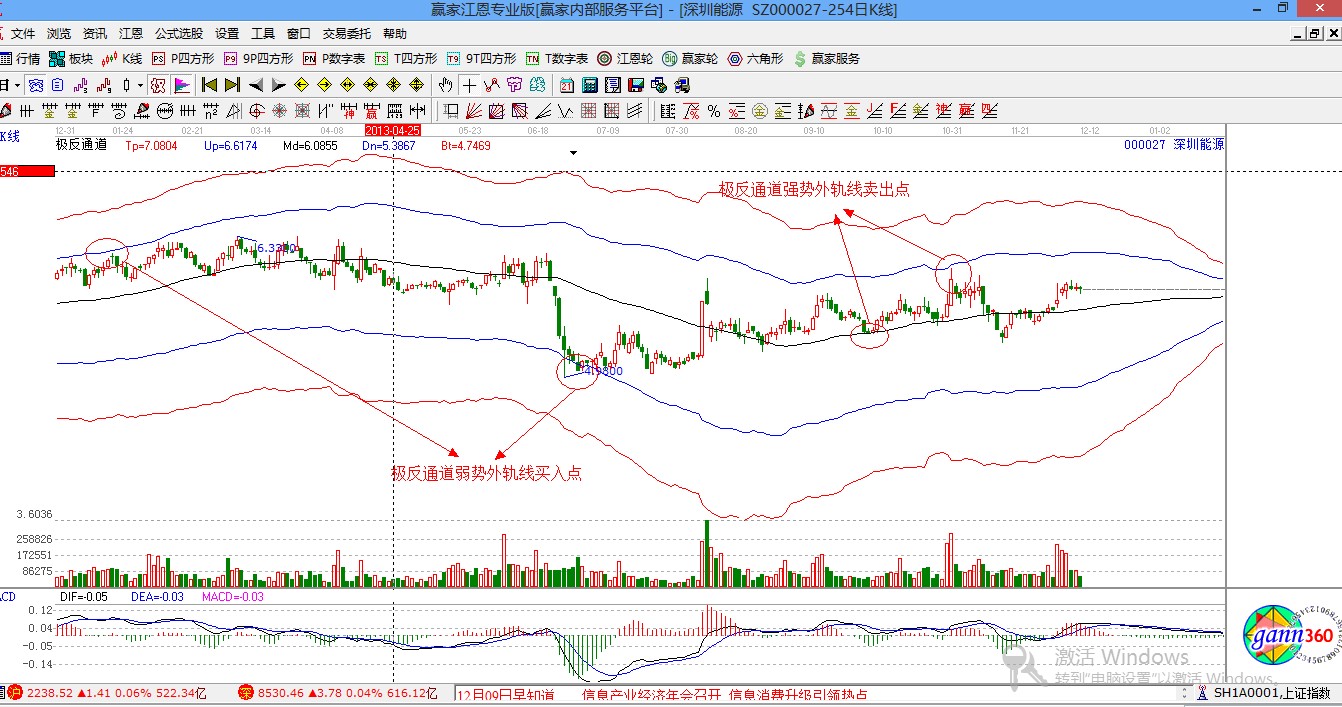Open the 公式选股 menu

[x=178, y=34]
